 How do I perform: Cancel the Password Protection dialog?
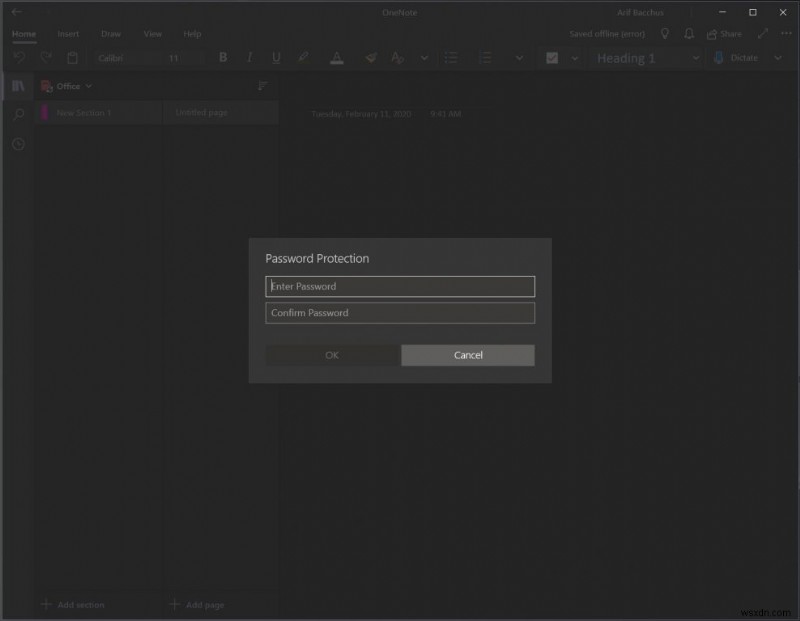tap(468, 355)
